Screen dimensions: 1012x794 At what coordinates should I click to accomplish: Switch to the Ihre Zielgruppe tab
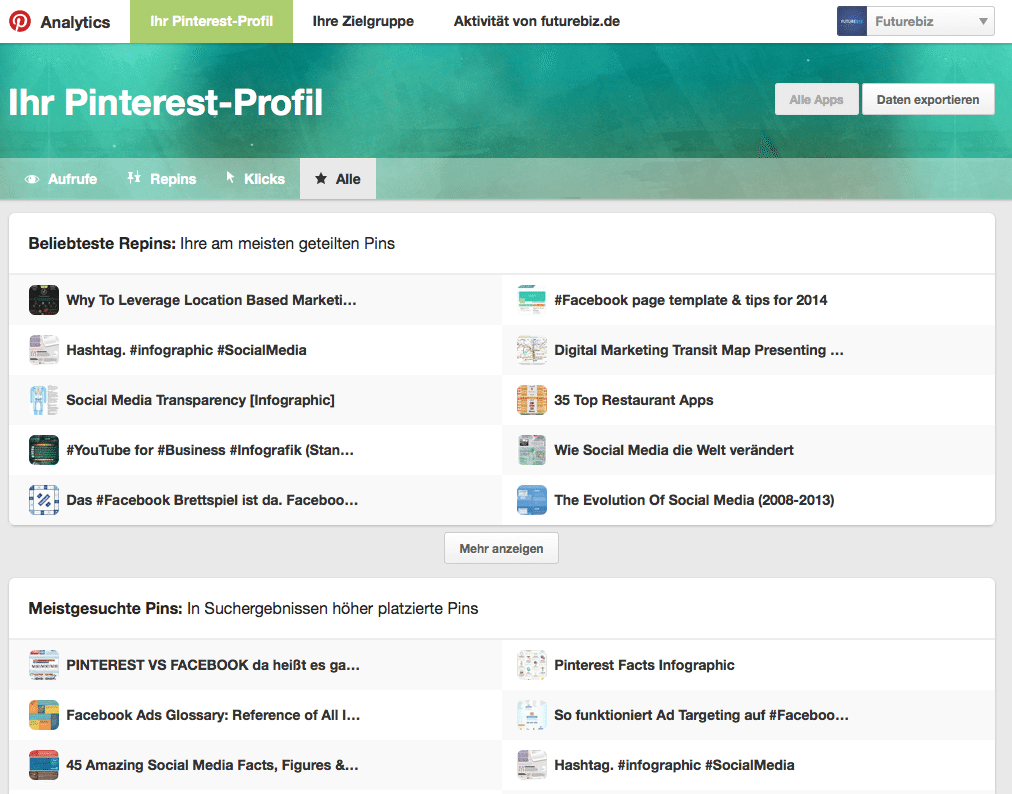coord(363,21)
